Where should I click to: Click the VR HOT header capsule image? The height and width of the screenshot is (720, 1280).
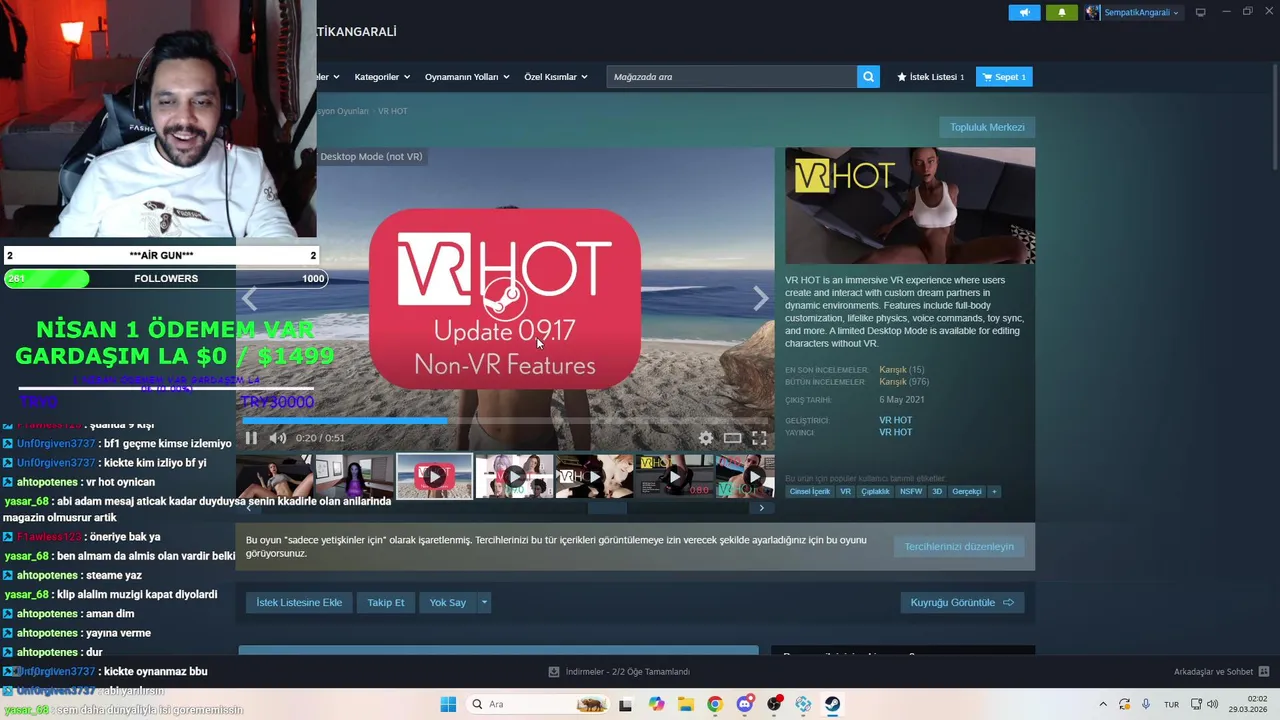(910, 206)
